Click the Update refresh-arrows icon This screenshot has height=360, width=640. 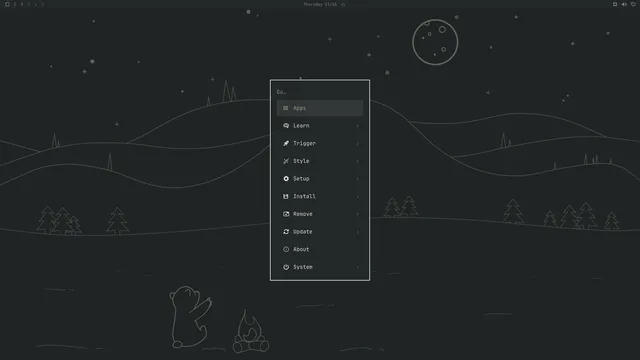(x=286, y=231)
